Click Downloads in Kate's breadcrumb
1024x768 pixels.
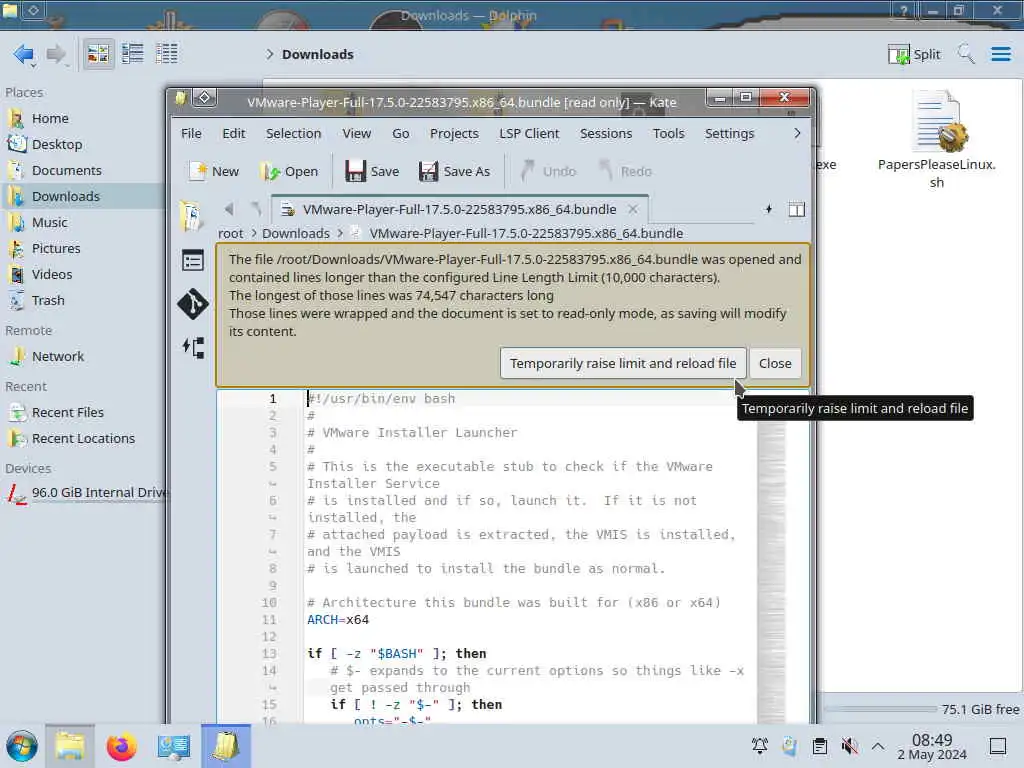click(296, 233)
